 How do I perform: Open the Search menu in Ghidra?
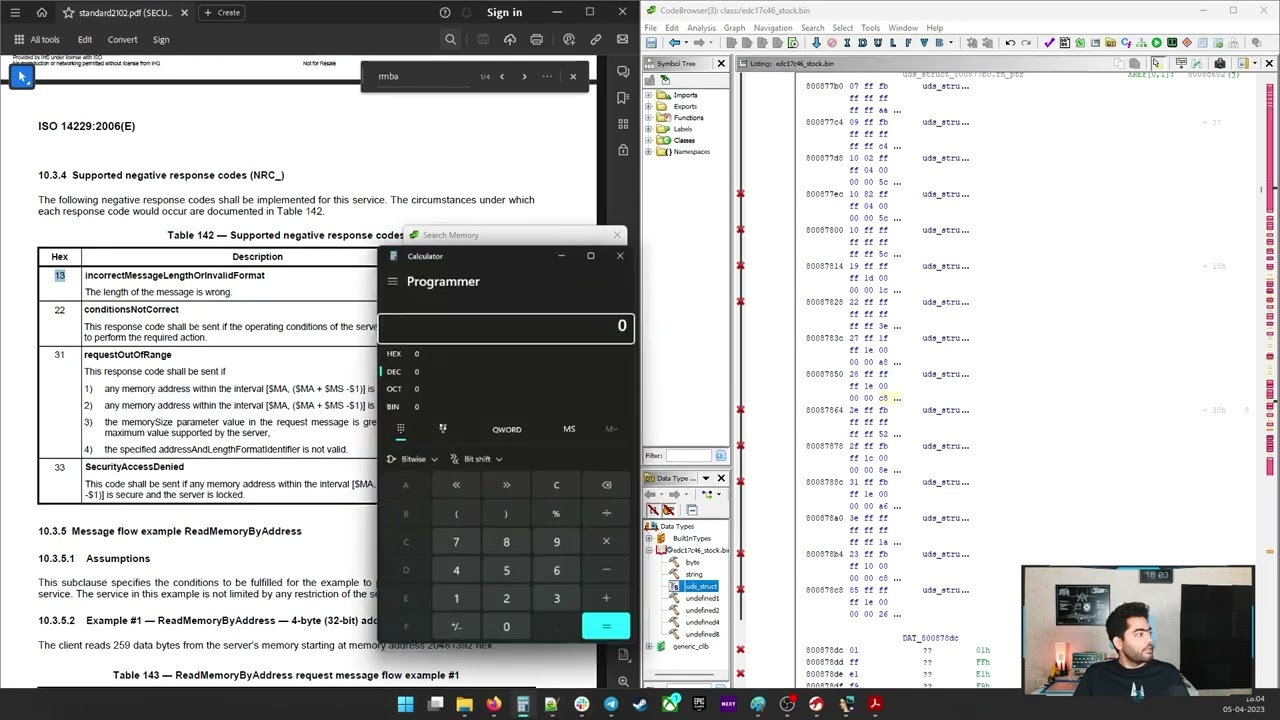tap(812, 28)
